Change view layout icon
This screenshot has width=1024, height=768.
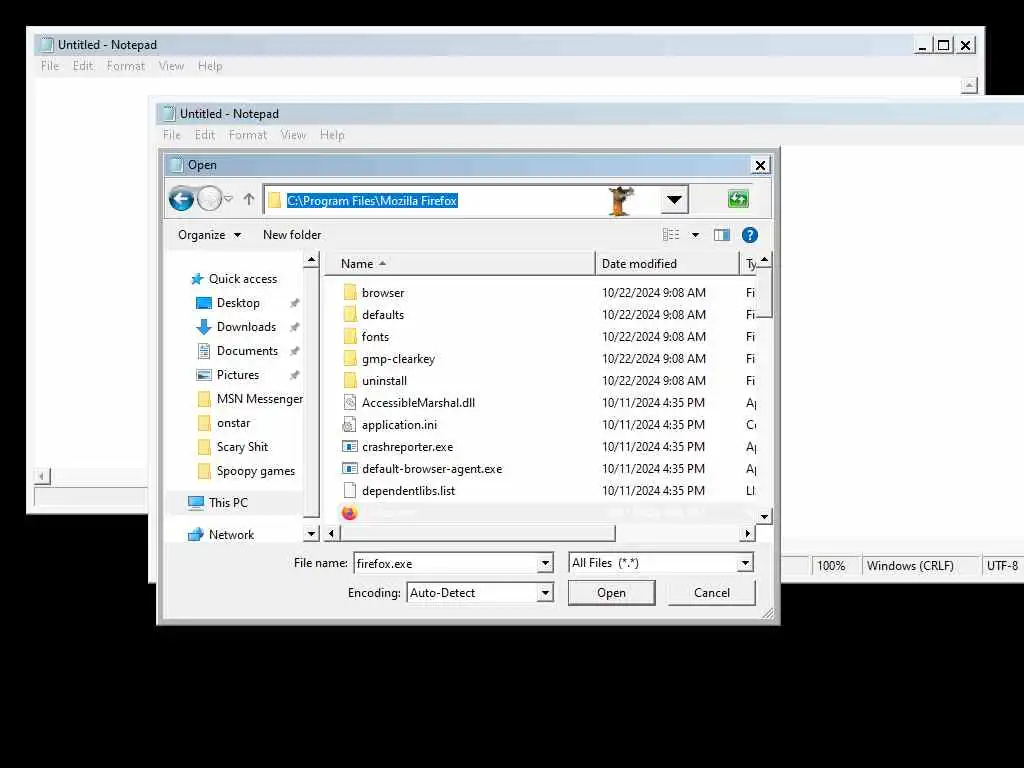click(x=671, y=235)
